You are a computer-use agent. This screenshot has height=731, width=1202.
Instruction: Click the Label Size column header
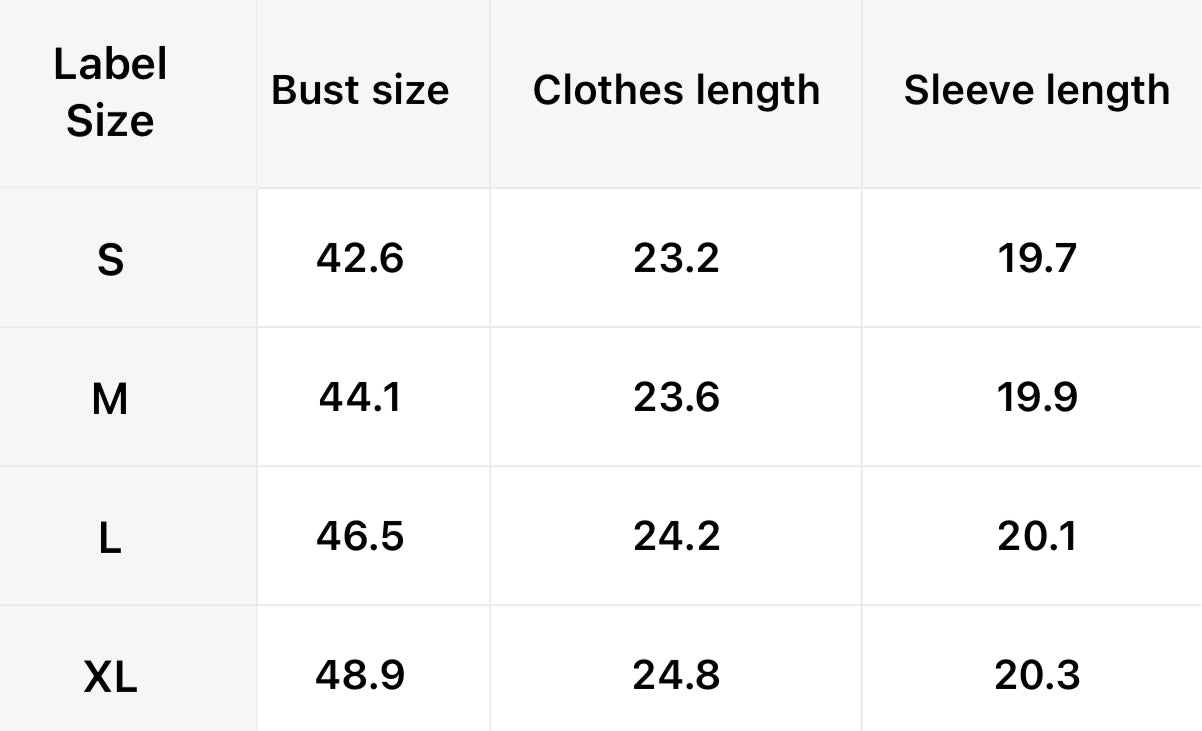[110, 92]
